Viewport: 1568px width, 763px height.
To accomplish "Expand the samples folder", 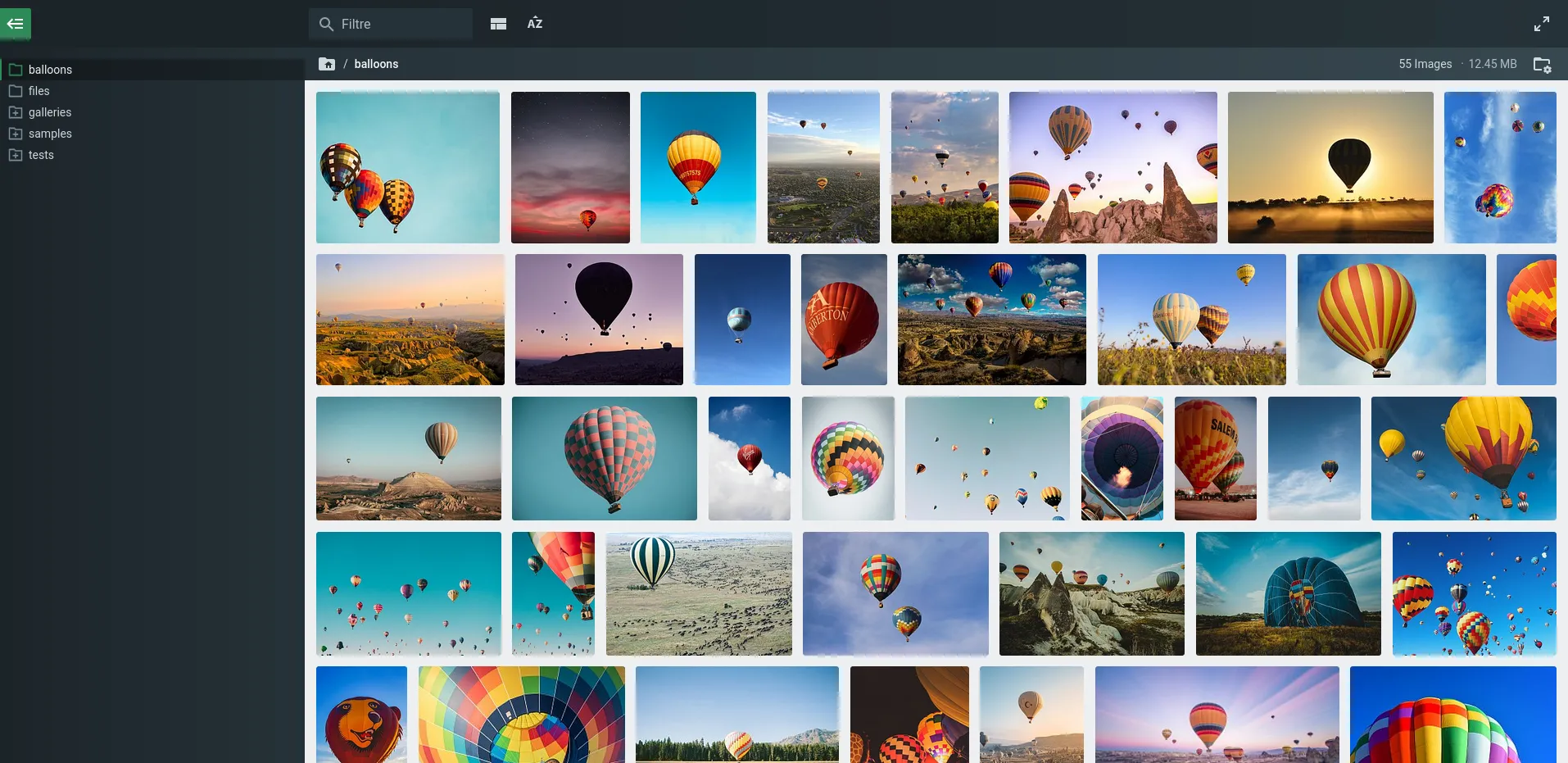I will click(15, 133).
